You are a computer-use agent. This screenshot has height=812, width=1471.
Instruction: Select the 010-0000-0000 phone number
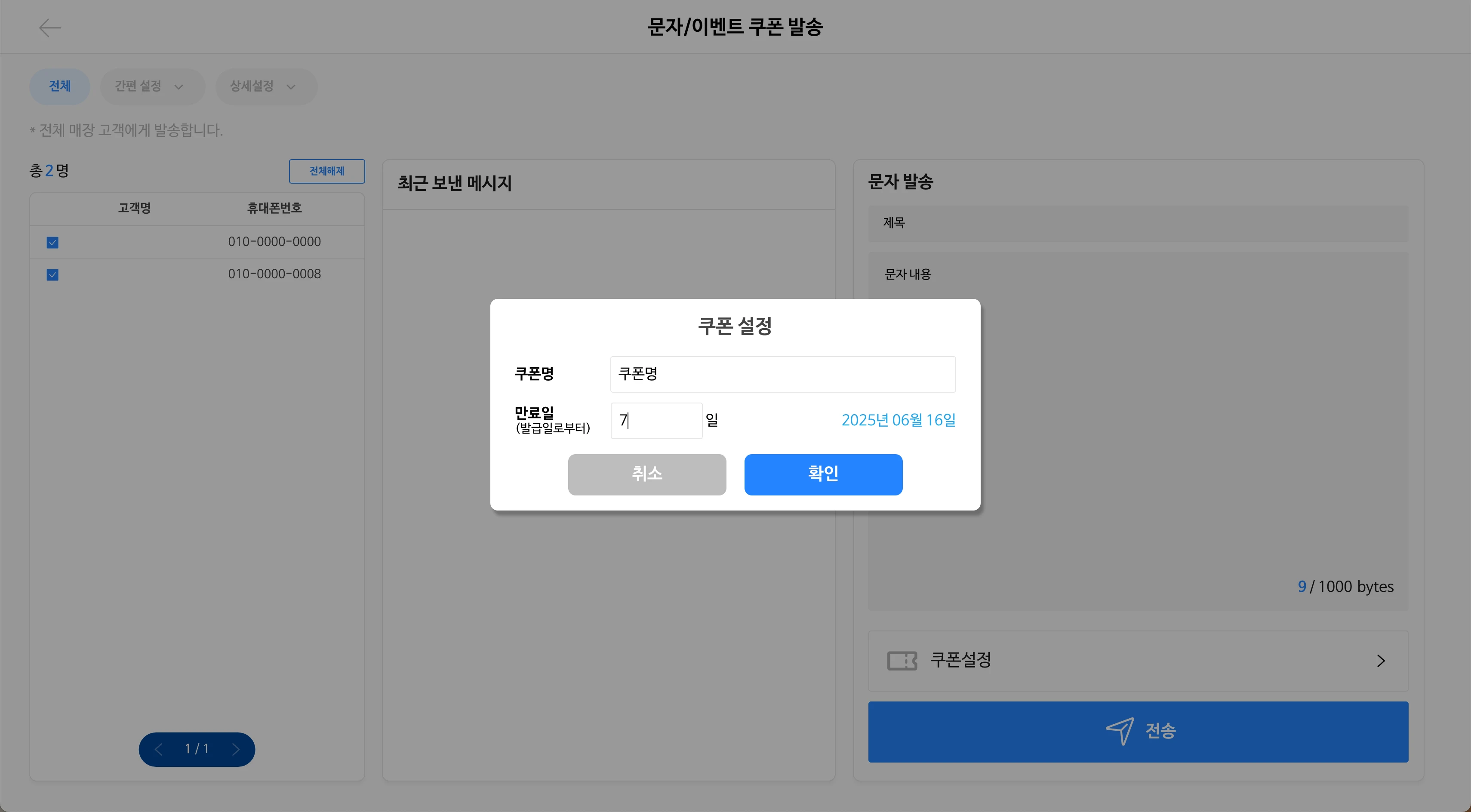click(274, 242)
